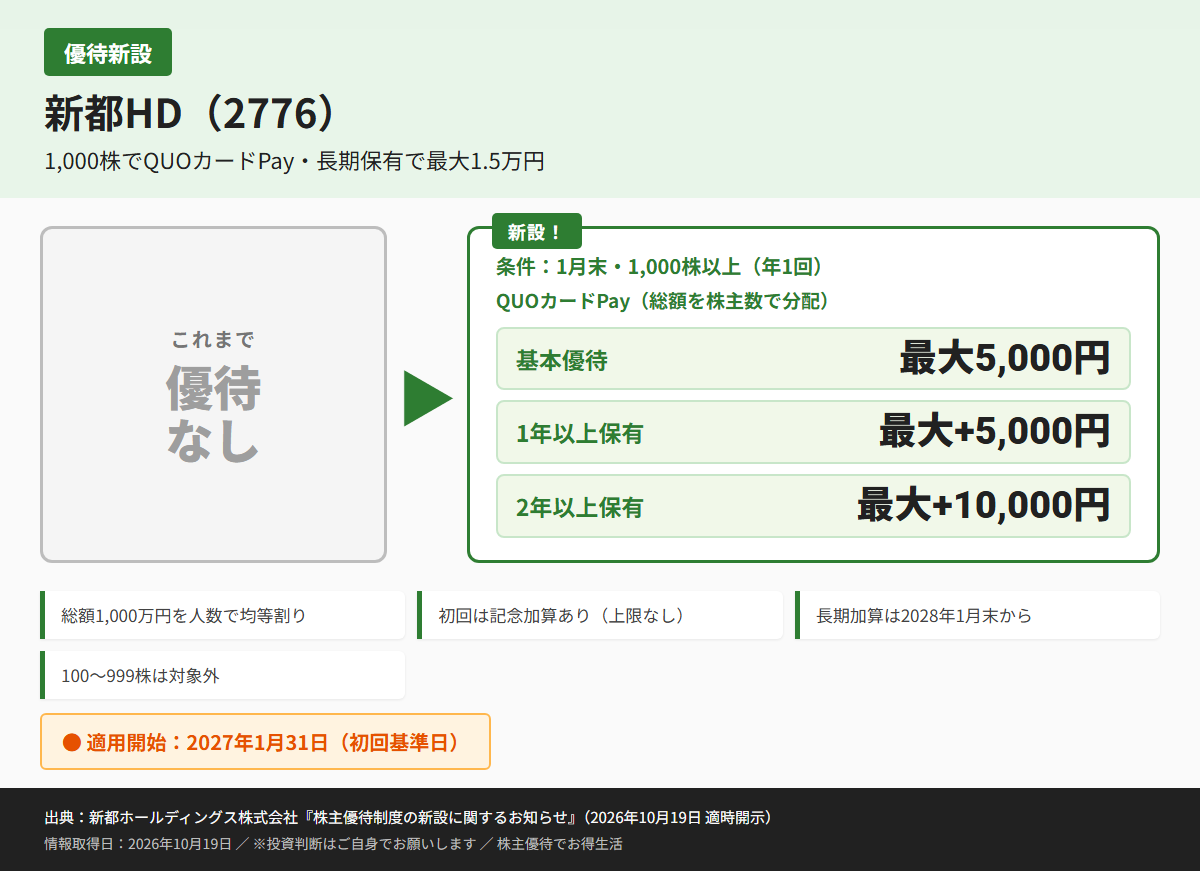
Task: Click the 最大5,000円 value
Action: 1005,358
